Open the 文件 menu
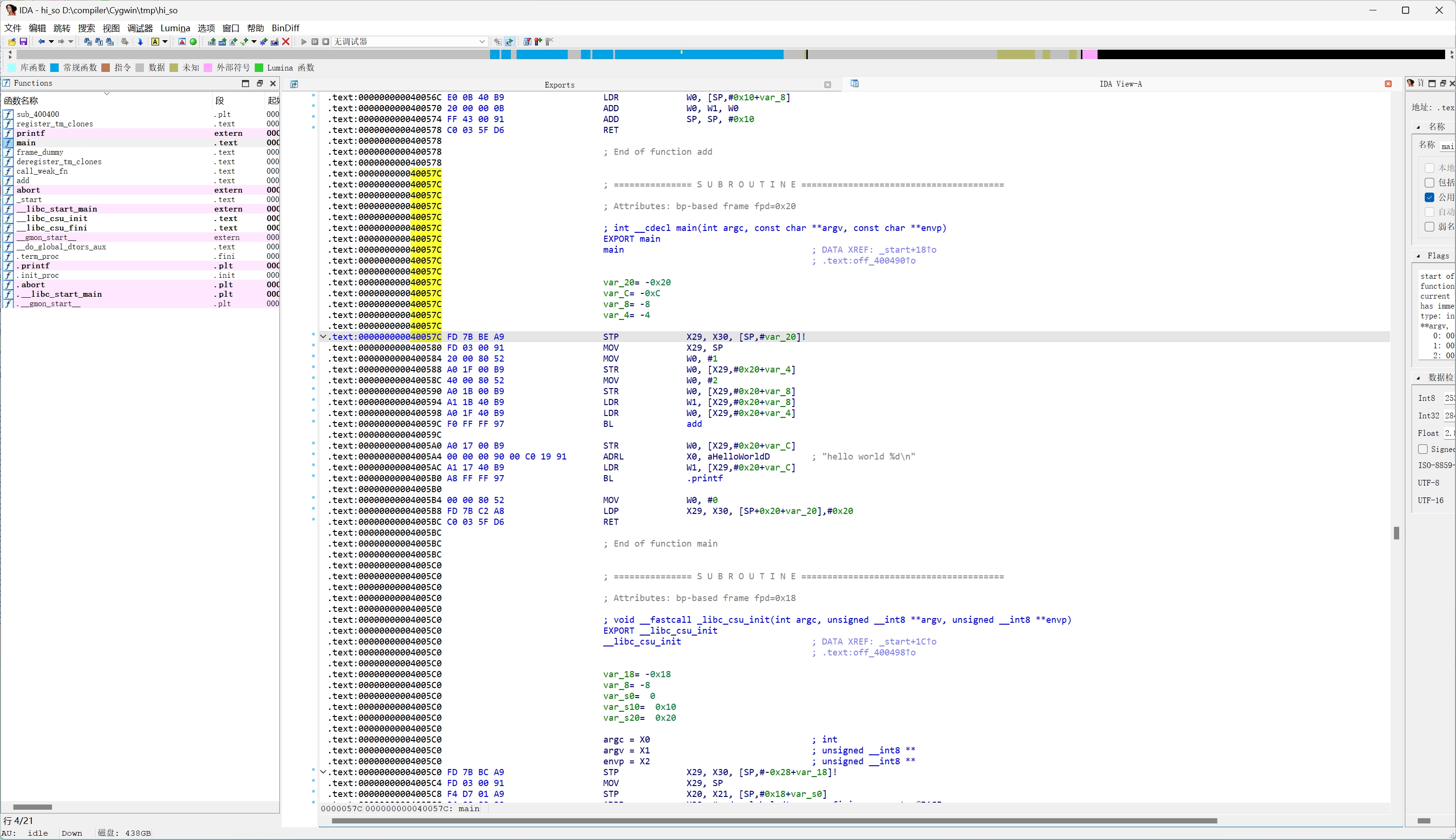This screenshot has height=840, width=1456. [x=13, y=28]
